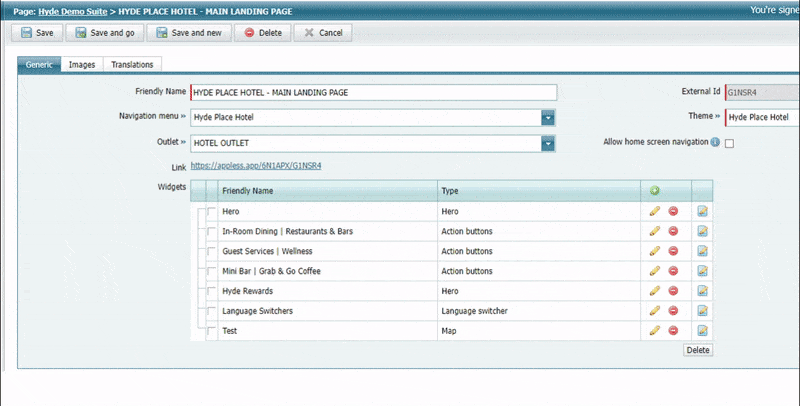Open the Theme field Hyde Place Hotel
This screenshot has width=800, height=406.
(x=762, y=117)
